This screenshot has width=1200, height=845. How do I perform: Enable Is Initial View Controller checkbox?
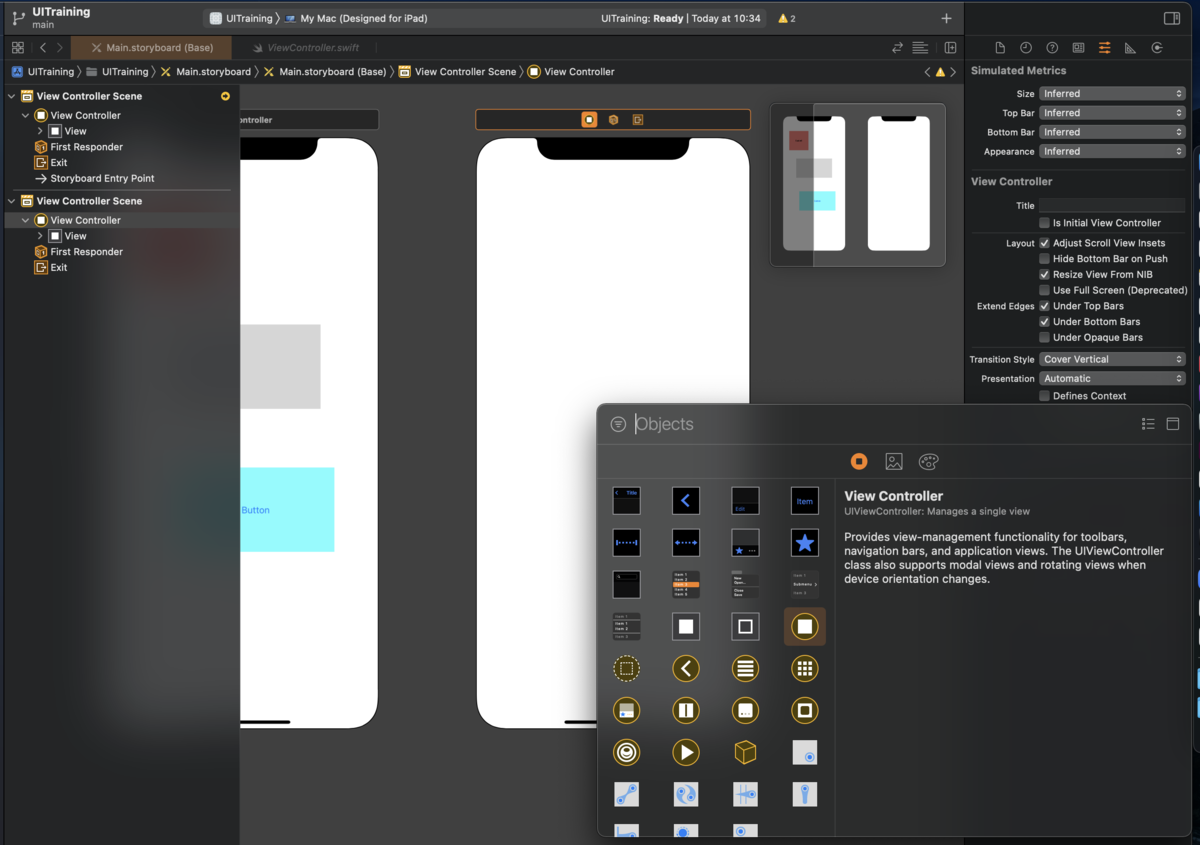point(1044,223)
